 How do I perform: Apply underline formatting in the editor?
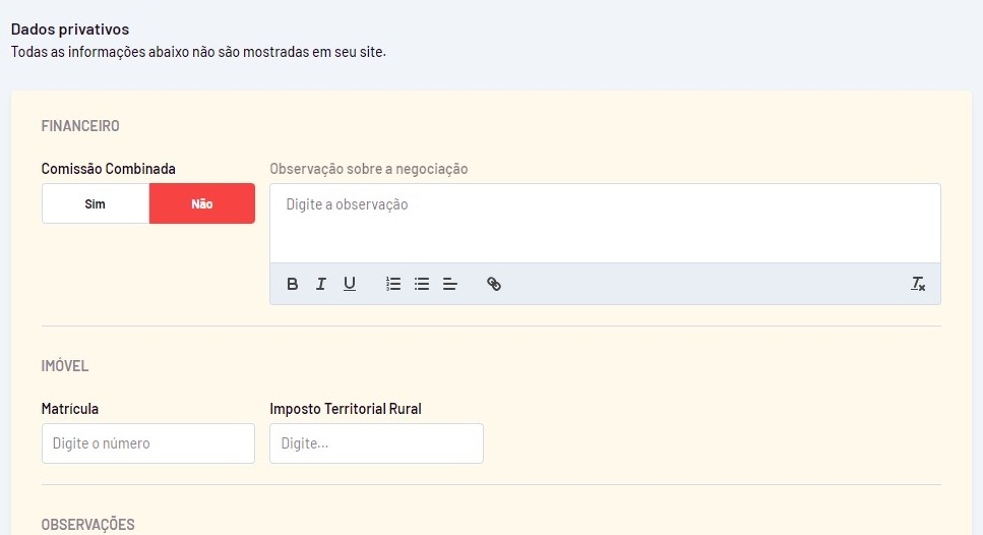point(349,284)
